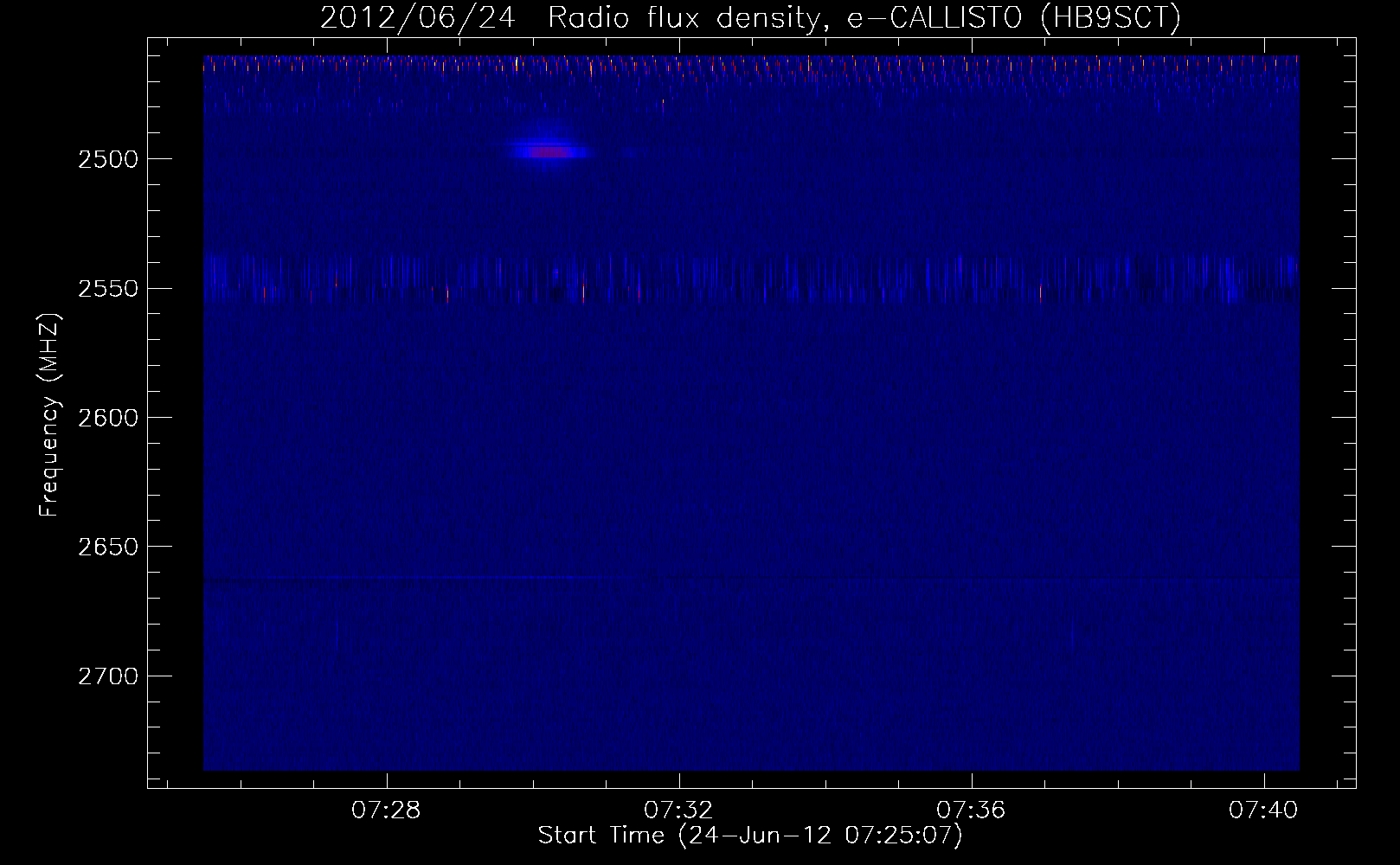Click the 2700 frequency tick label
Viewport: 1400px width, 865px height.
pos(108,676)
